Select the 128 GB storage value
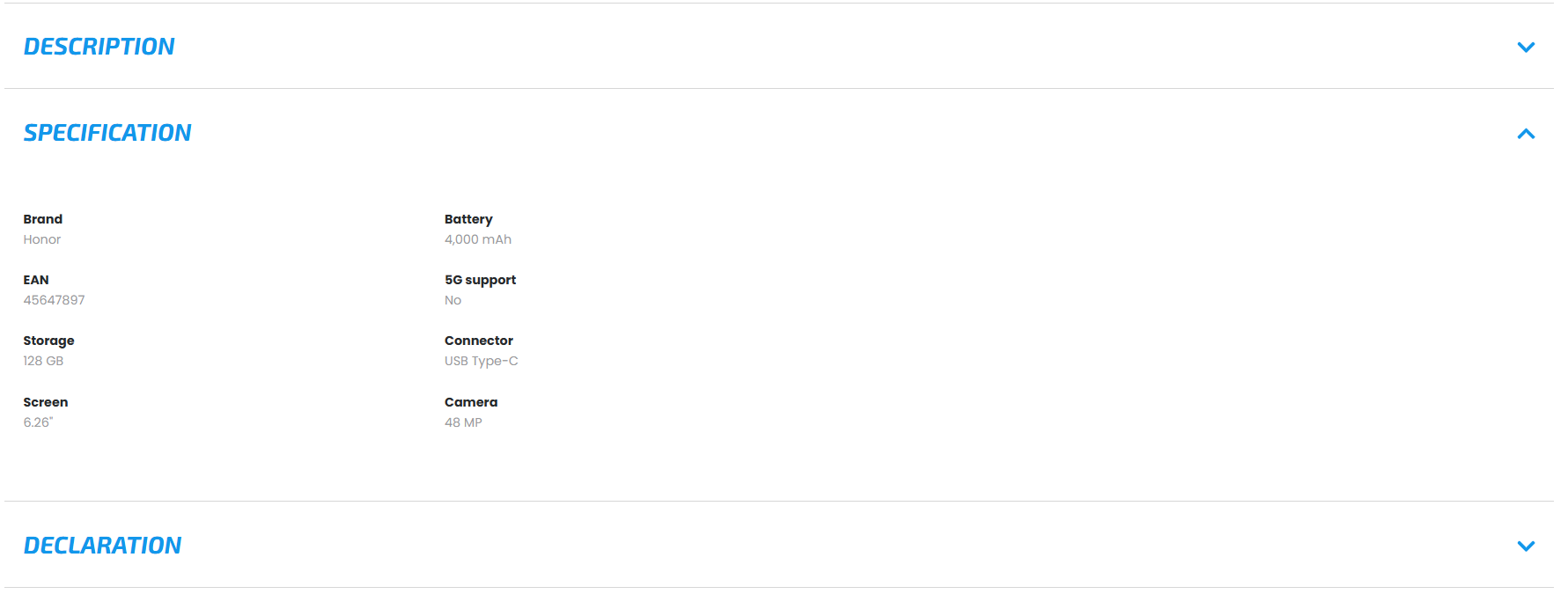This screenshot has height=594, width=1568. [x=43, y=361]
